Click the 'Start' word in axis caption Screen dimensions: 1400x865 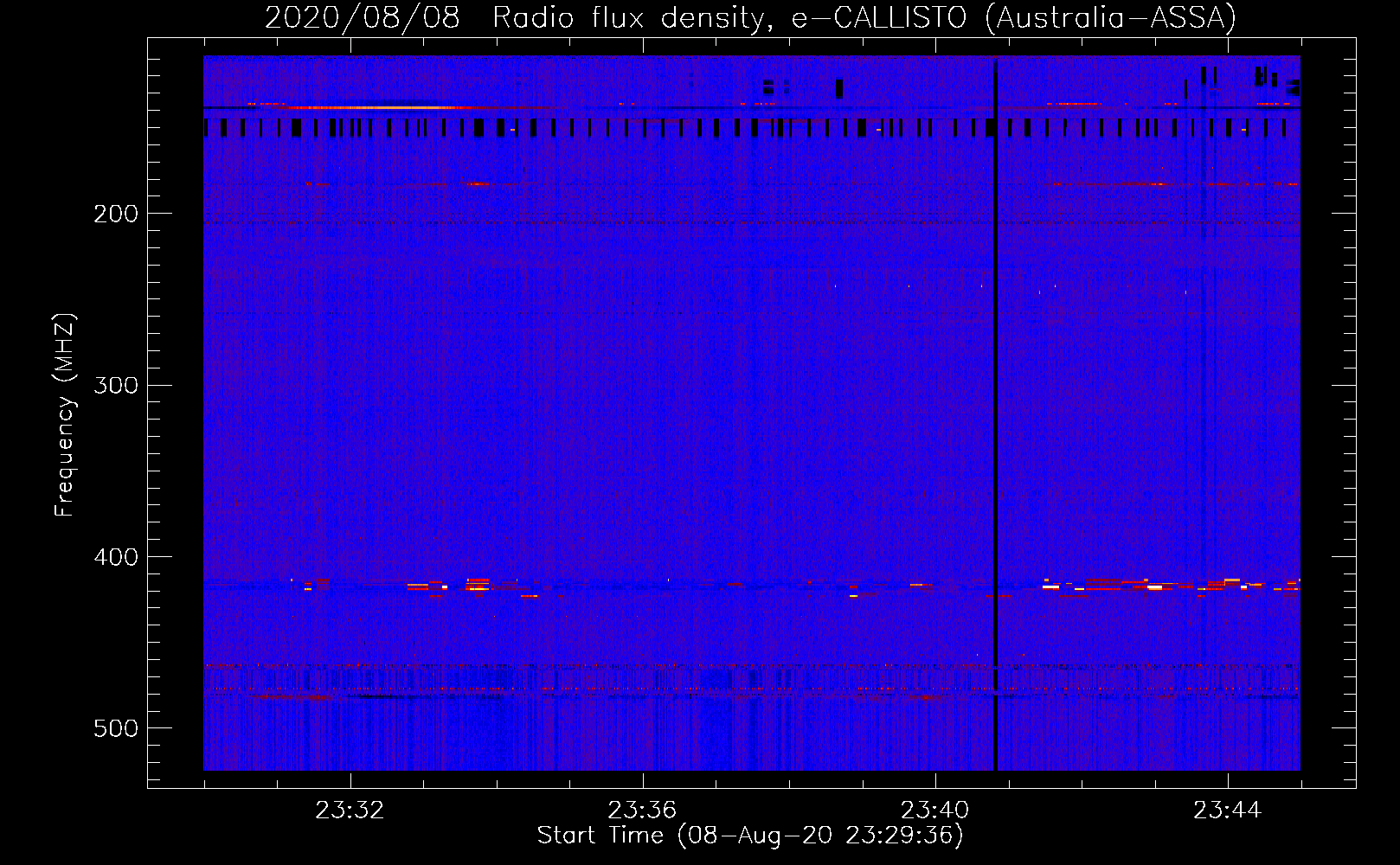[x=567, y=836]
